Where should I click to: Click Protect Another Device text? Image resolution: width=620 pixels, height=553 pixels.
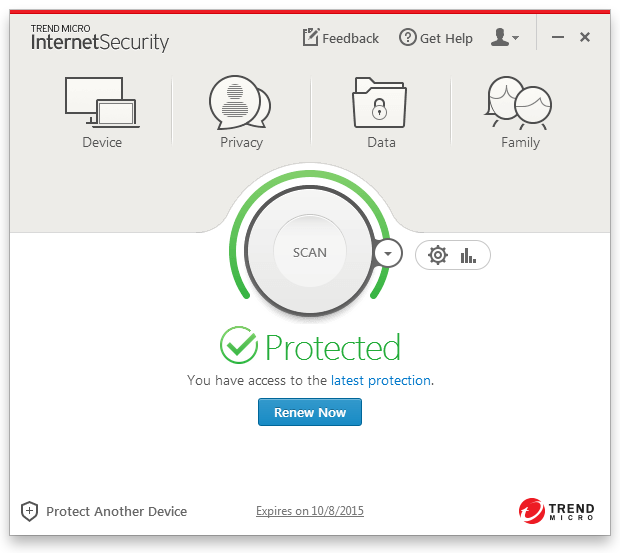click(x=116, y=511)
